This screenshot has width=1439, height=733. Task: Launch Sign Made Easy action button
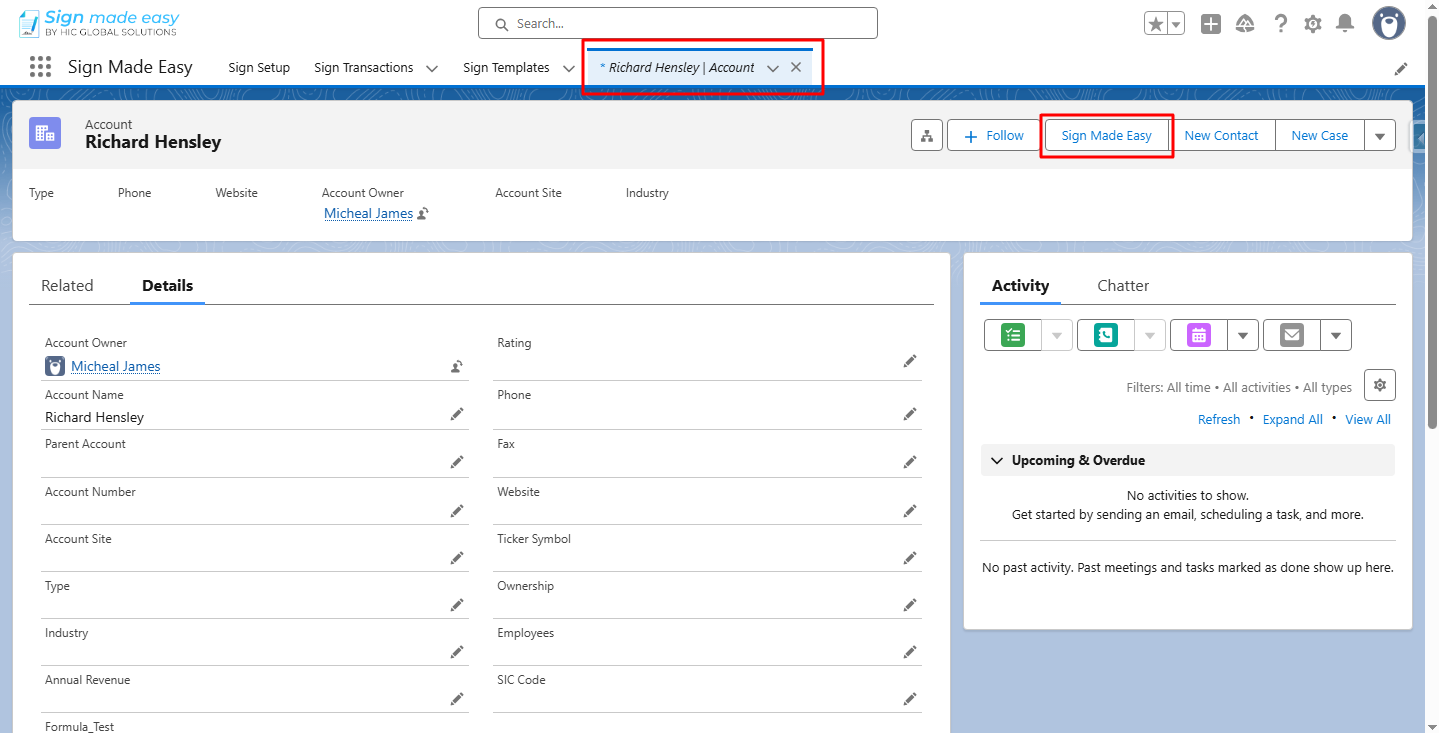[1106, 135]
